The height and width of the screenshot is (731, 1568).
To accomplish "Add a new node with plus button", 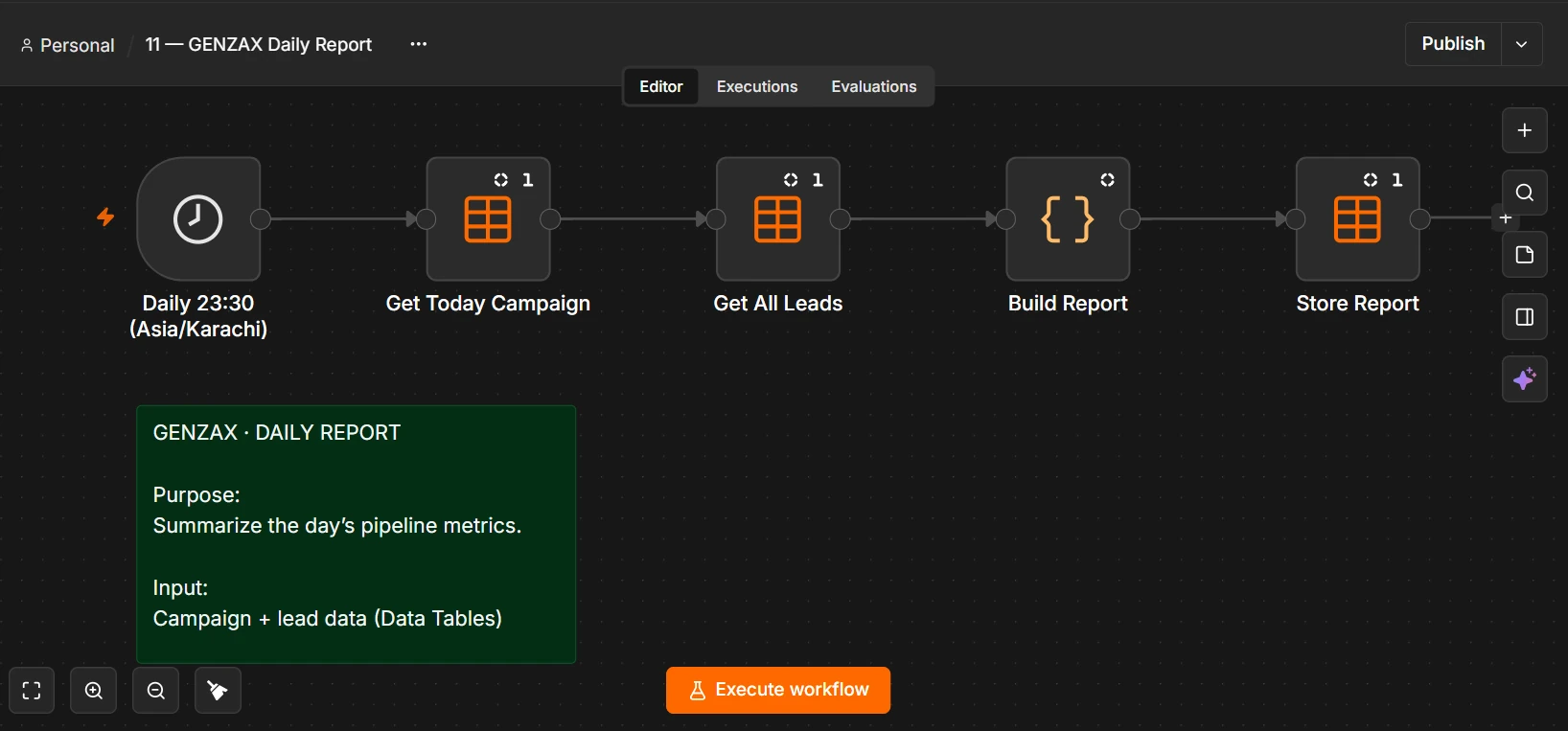I will tap(1524, 130).
